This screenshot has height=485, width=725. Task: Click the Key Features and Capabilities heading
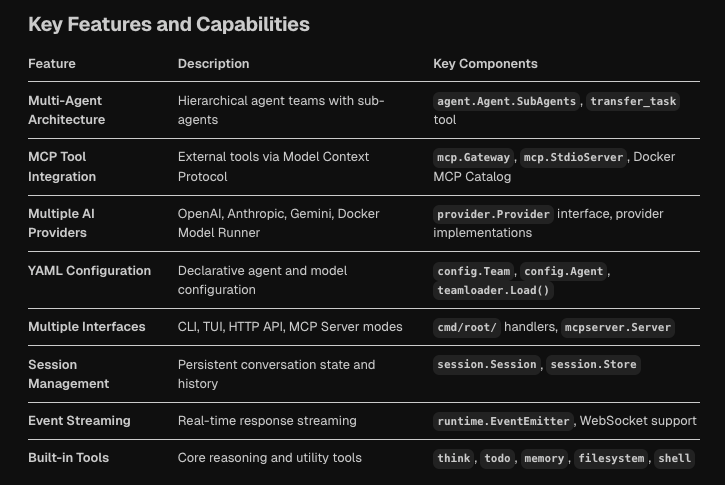169,24
